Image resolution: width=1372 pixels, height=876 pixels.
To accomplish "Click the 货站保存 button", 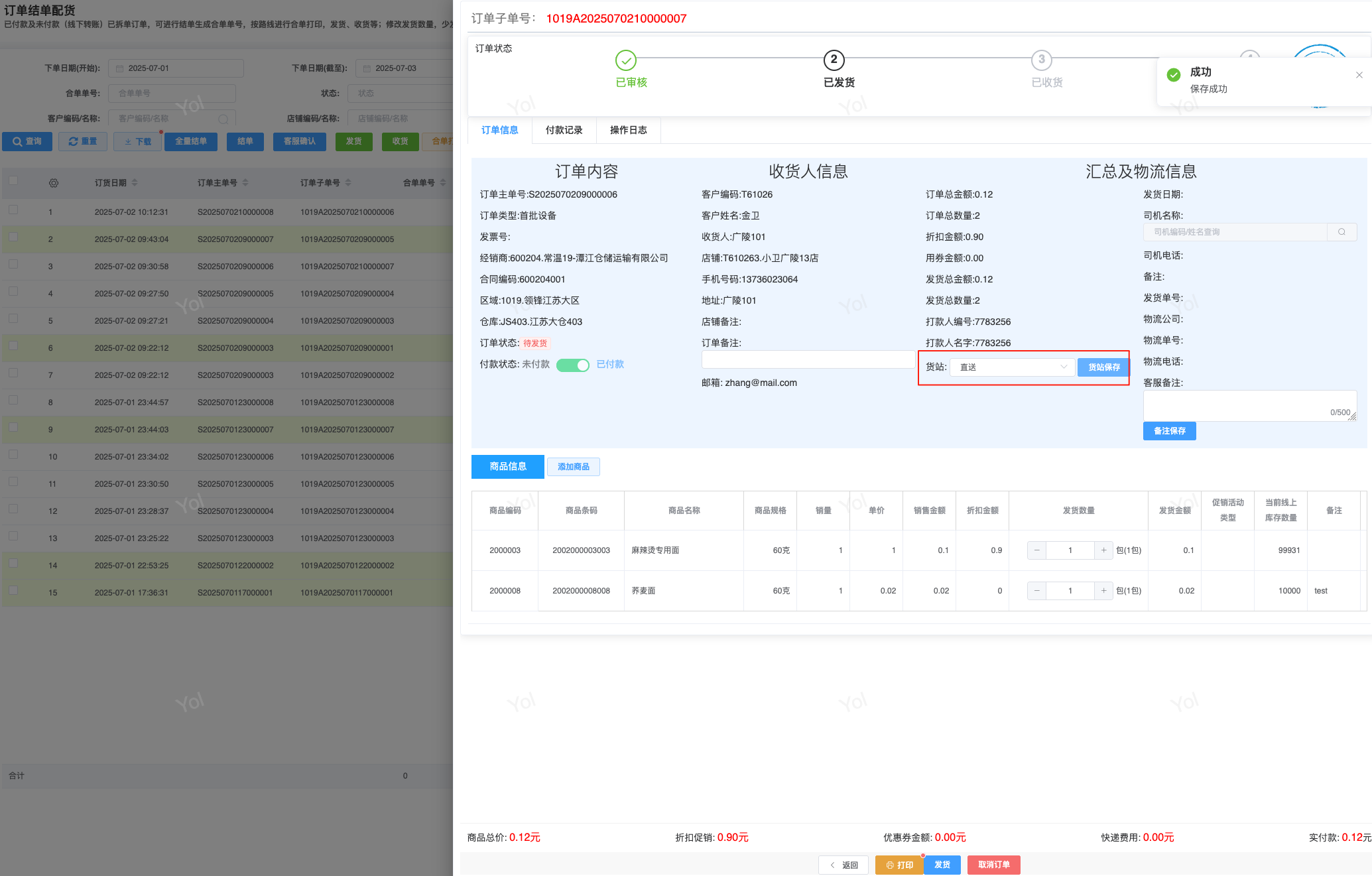I will (x=1103, y=367).
